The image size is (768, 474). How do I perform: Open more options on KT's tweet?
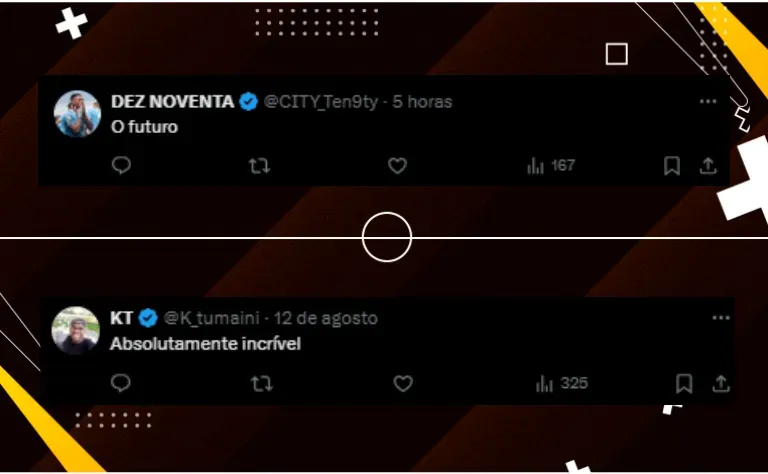tap(720, 318)
